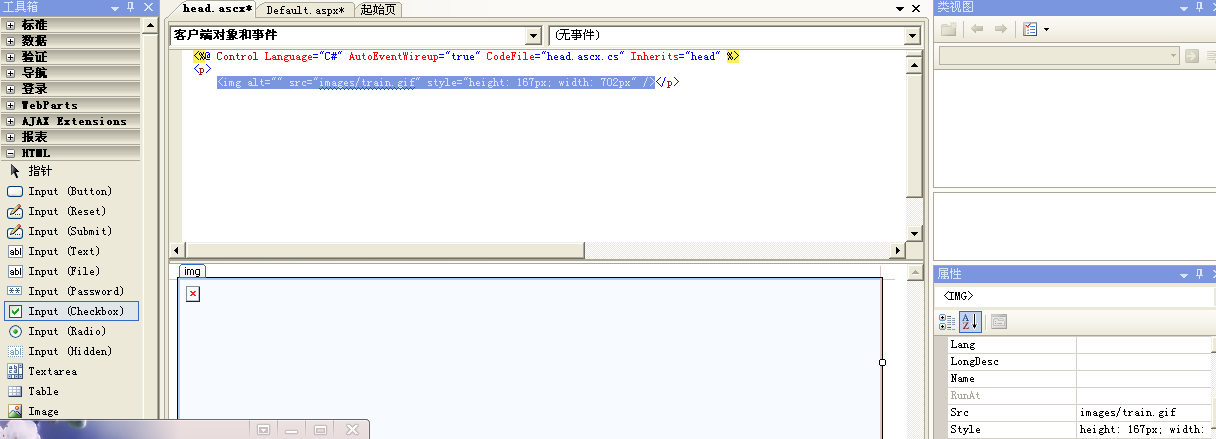Click the code editor vertical scrollbar down arrow
The height and width of the screenshot is (439, 1216).
click(913, 233)
